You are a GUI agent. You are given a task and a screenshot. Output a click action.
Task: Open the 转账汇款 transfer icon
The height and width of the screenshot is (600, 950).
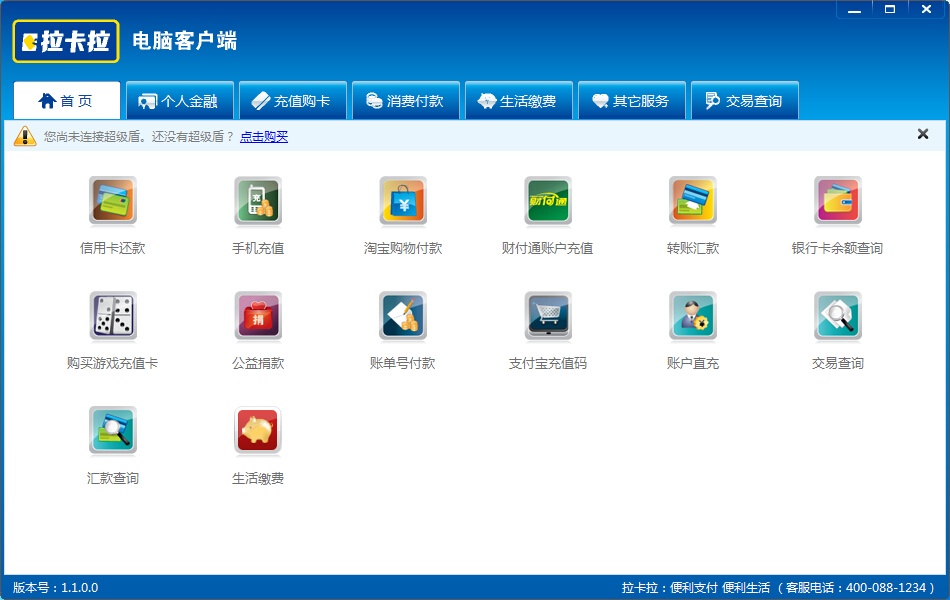(693, 201)
